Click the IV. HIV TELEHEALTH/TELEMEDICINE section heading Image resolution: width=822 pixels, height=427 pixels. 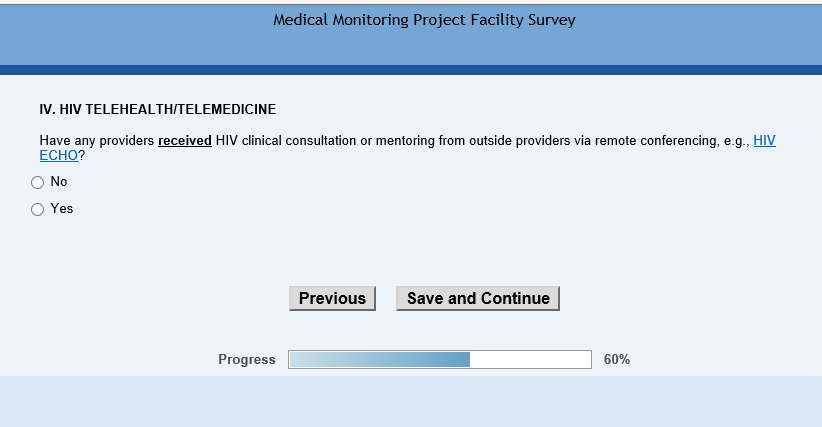point(157,108)
